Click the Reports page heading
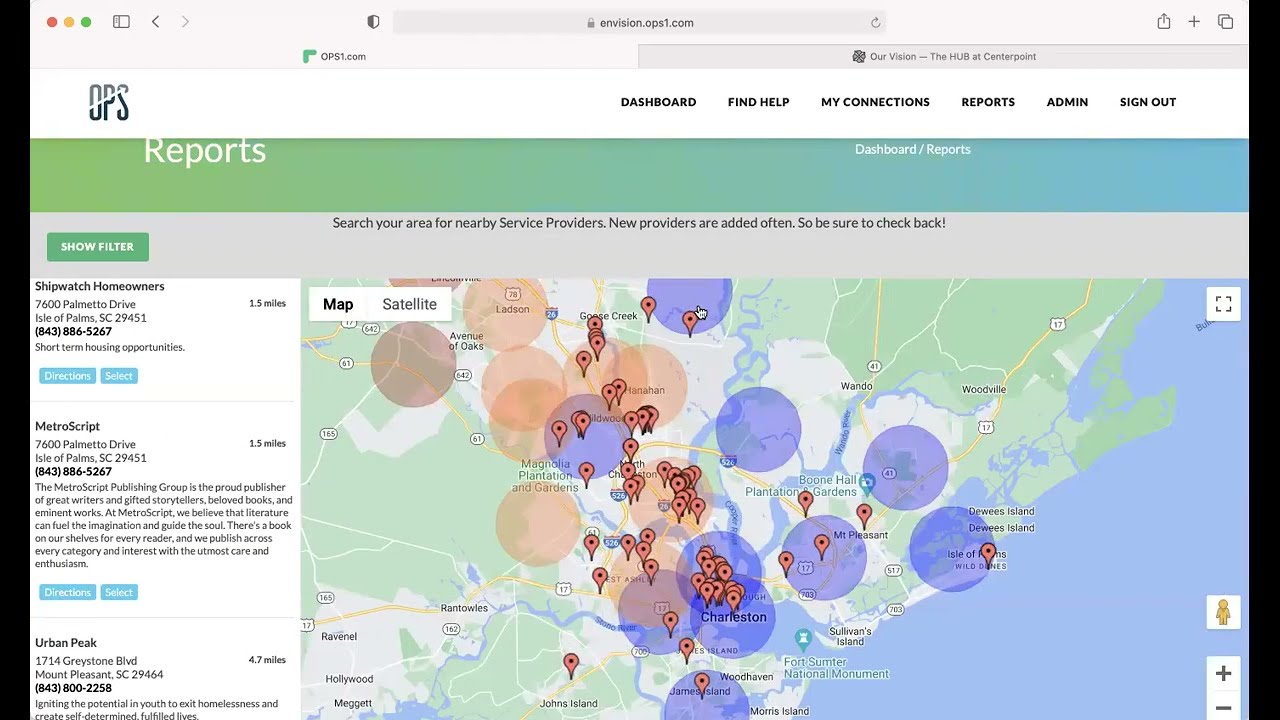Viewport: 1280px width, 720px height. tap(204, 150)
